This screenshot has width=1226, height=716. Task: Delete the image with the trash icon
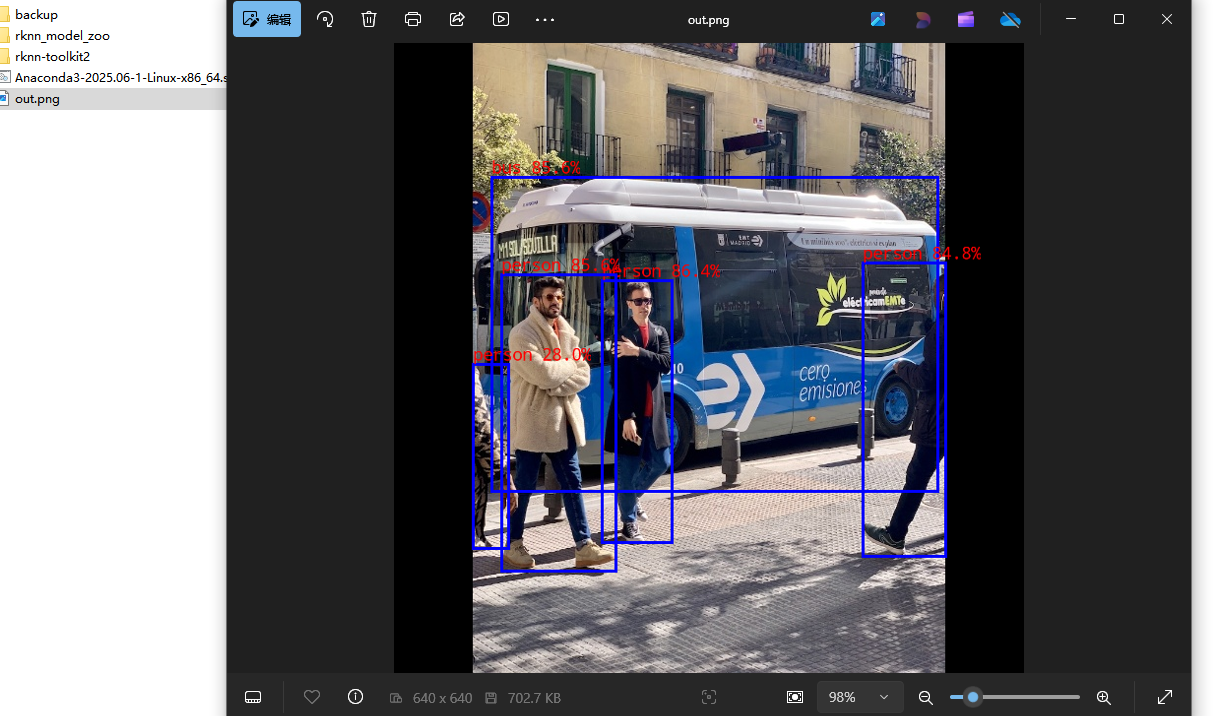point(369,19)
